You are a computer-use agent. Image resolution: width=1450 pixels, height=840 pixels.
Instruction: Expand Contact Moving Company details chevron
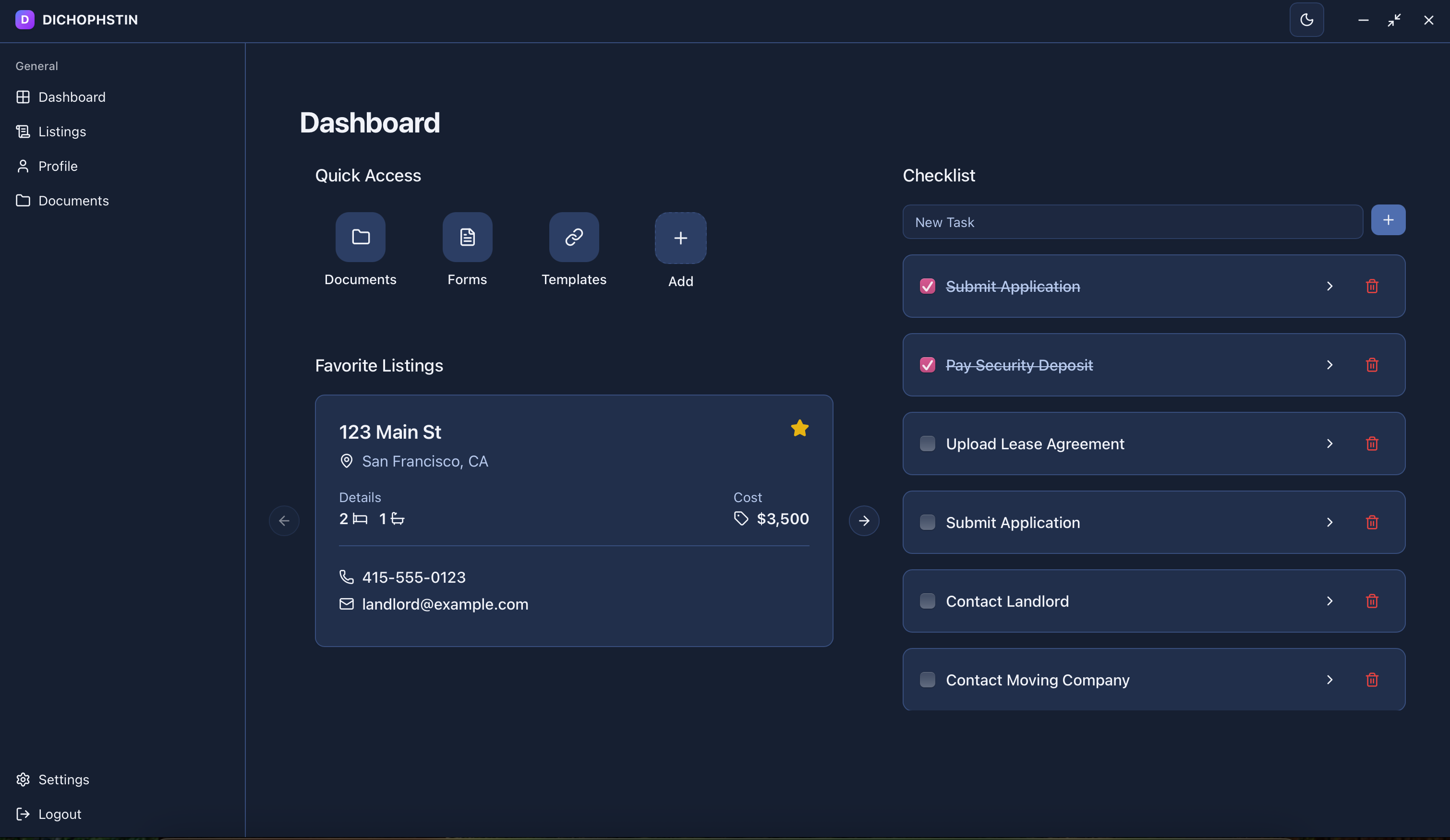click(x=1329, y=680)
